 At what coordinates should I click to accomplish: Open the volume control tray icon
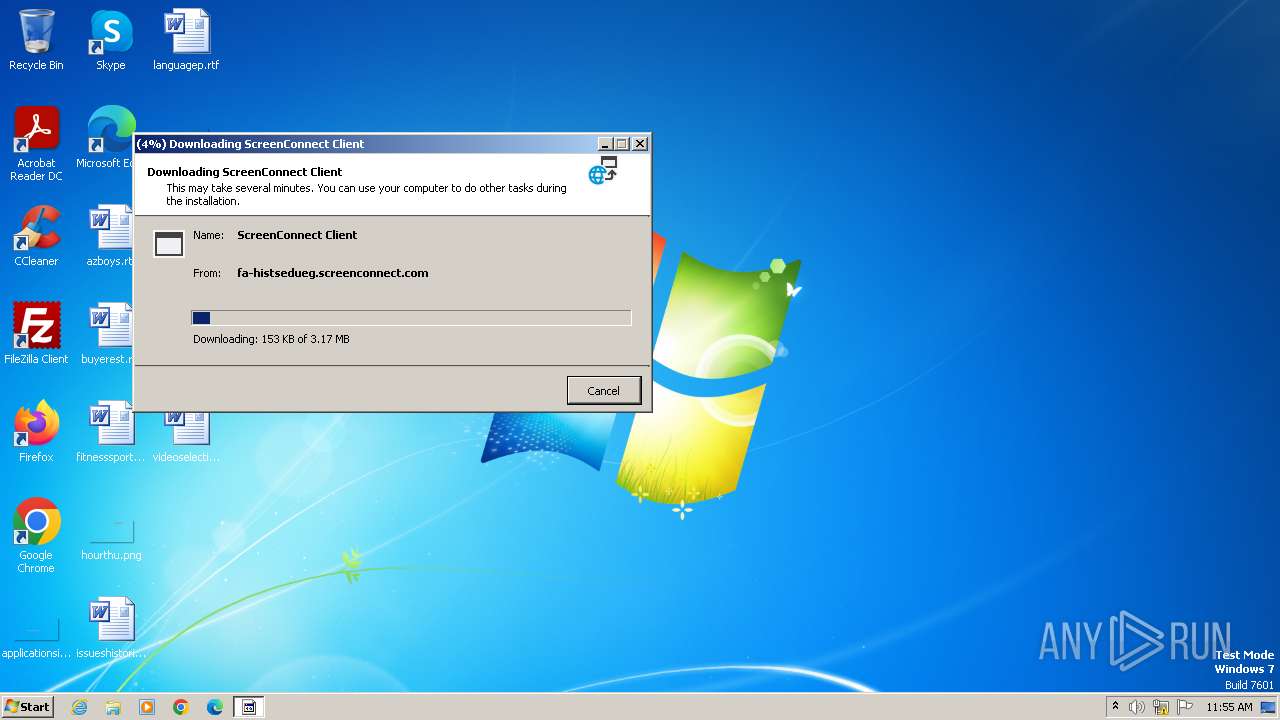pos(1137,707)
